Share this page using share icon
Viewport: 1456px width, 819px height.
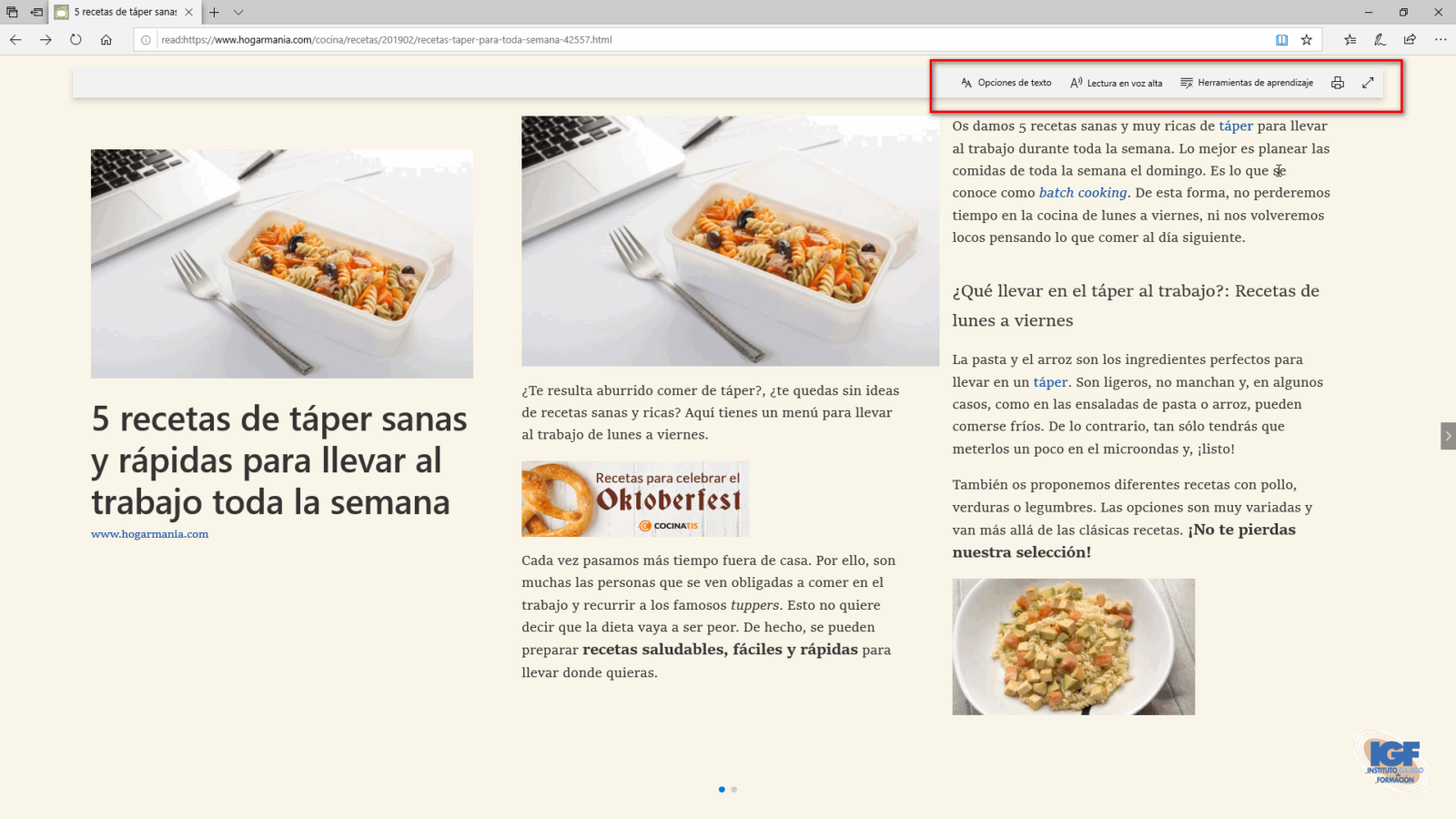tap(1410, 40)
